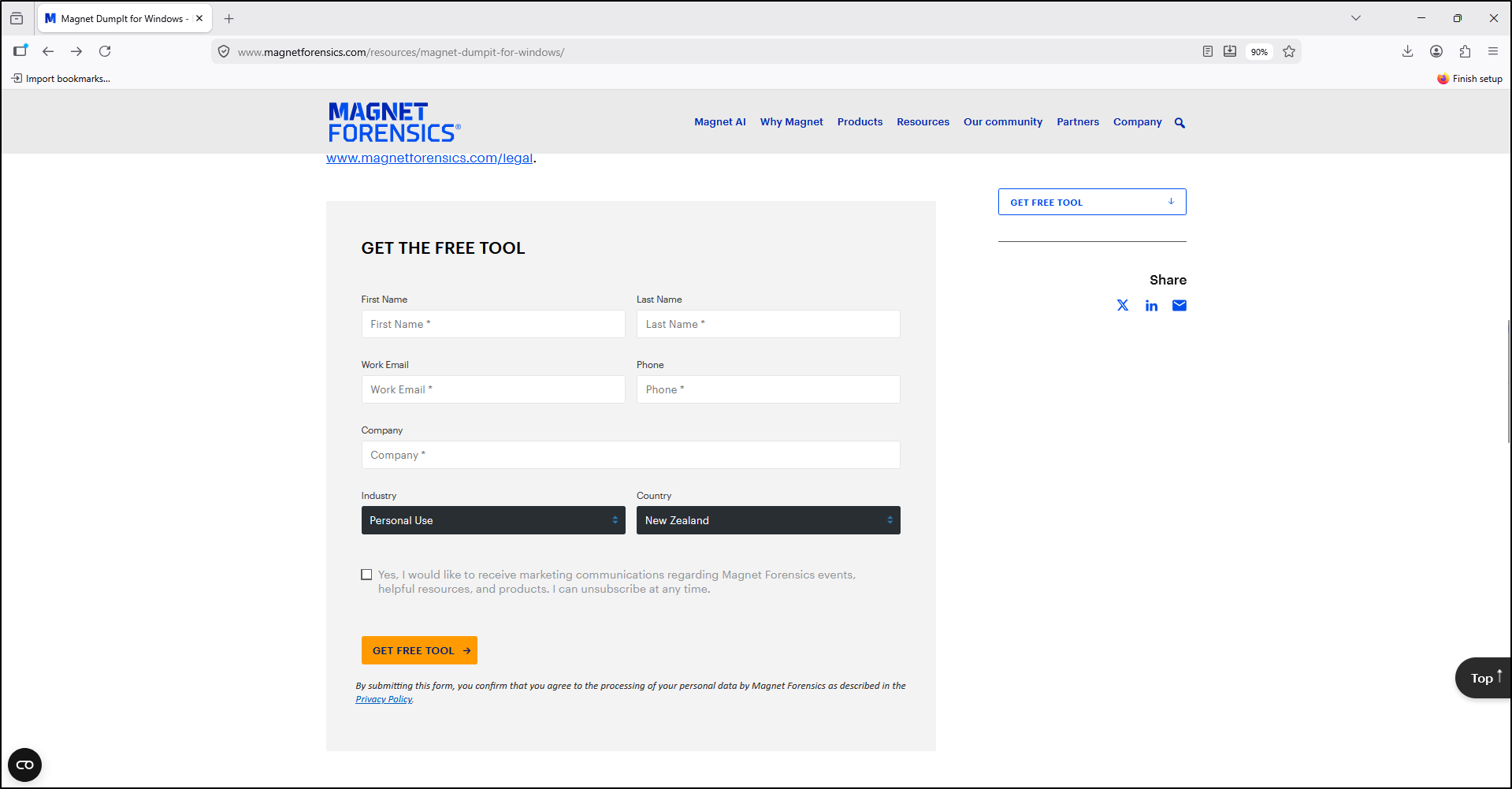Open the Why Magnet menu
This screenshot has height=789, width=1512.
[x=792, y=122]
